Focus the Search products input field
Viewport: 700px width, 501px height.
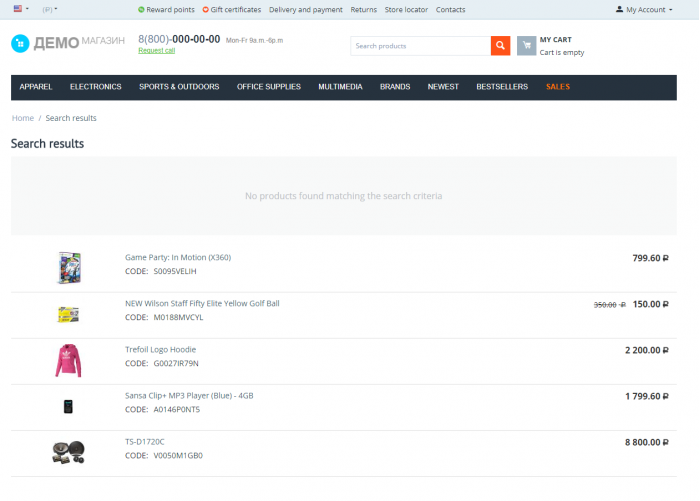420,46
